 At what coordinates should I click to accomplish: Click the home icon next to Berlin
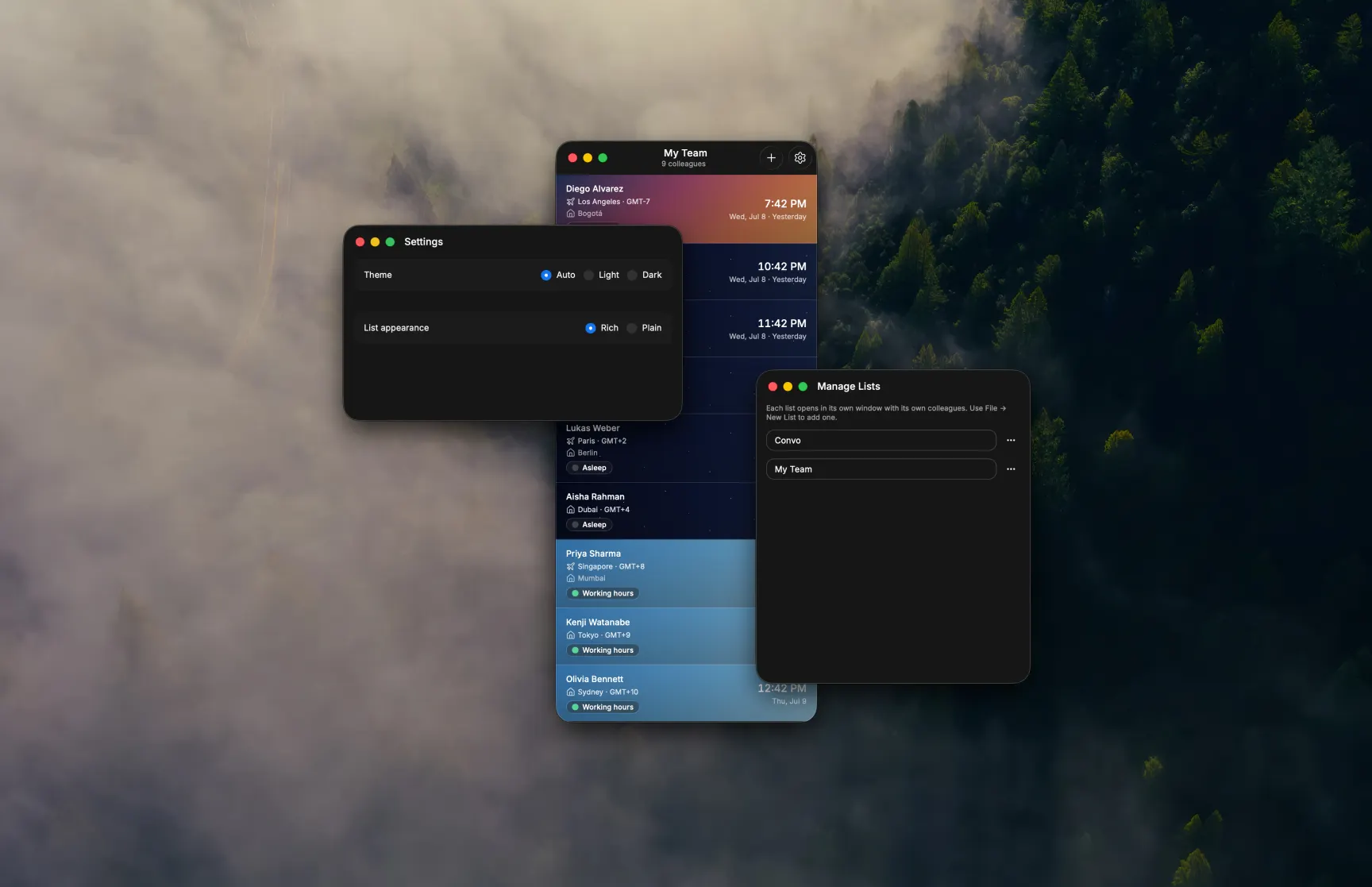[570, 453]
